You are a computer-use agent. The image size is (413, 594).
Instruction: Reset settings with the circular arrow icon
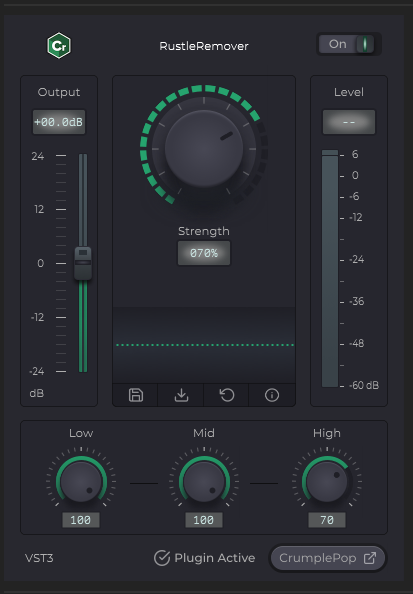[227, 395]
